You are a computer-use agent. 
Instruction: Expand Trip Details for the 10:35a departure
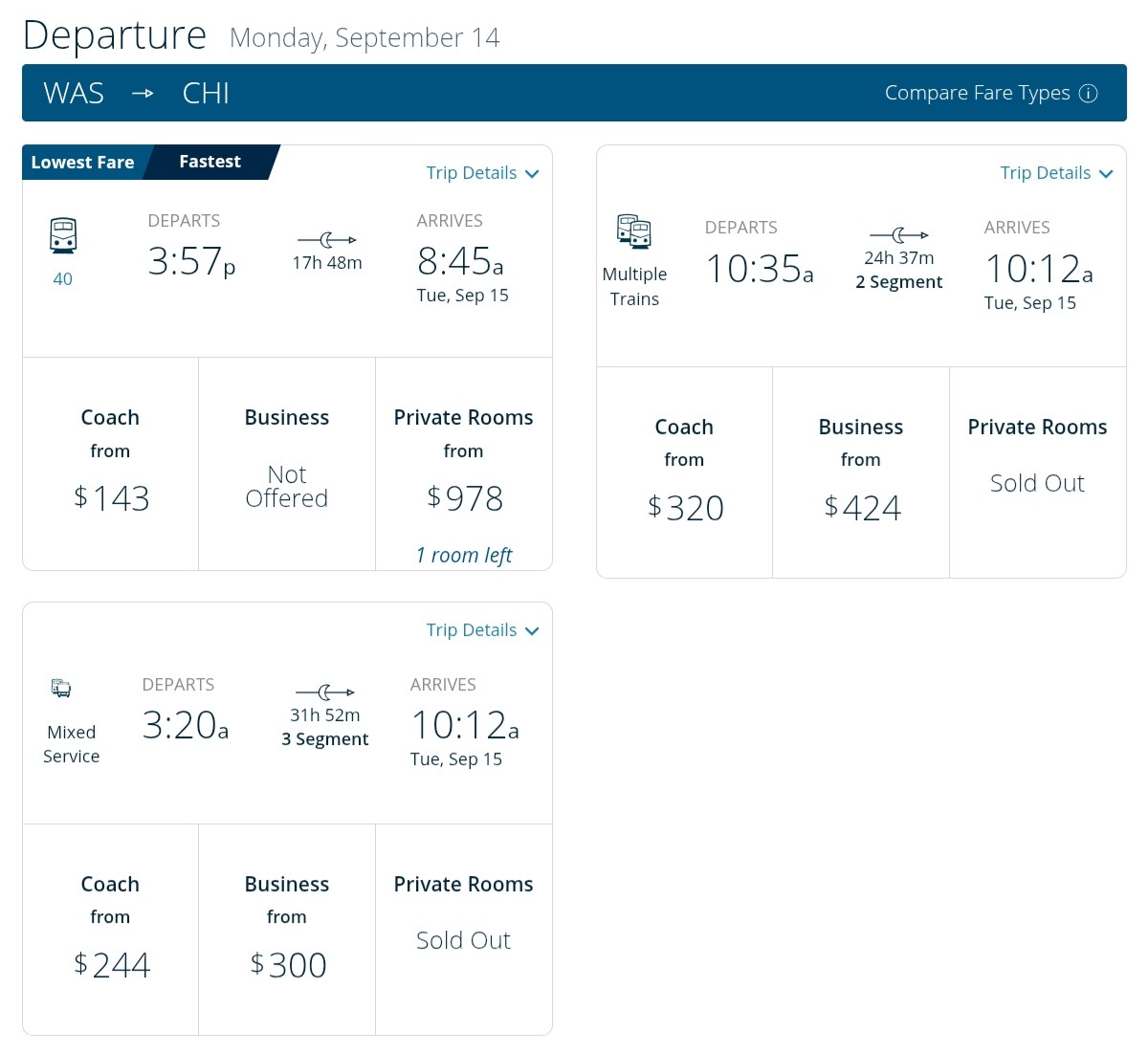pos(1056,173)
